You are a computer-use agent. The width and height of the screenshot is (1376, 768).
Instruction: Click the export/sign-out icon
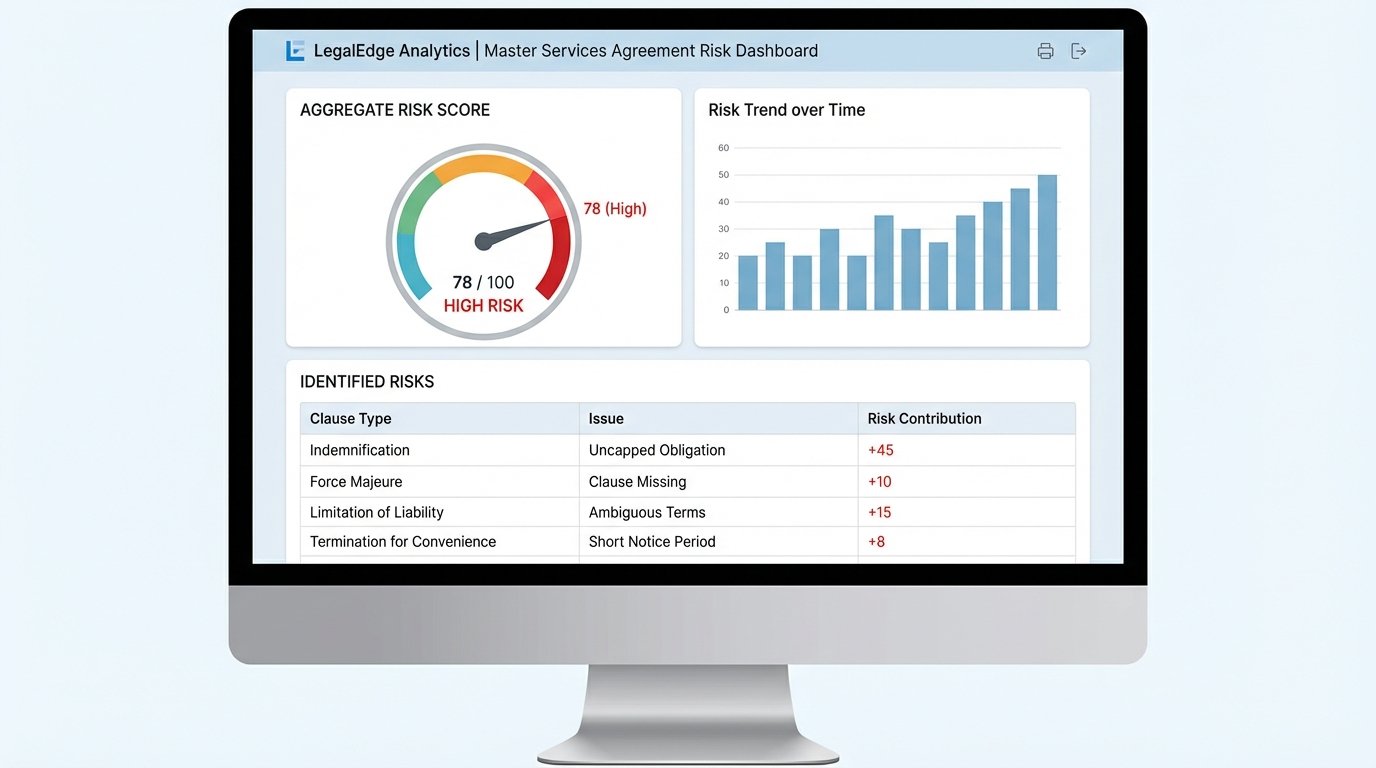[x=1078, y=50]
